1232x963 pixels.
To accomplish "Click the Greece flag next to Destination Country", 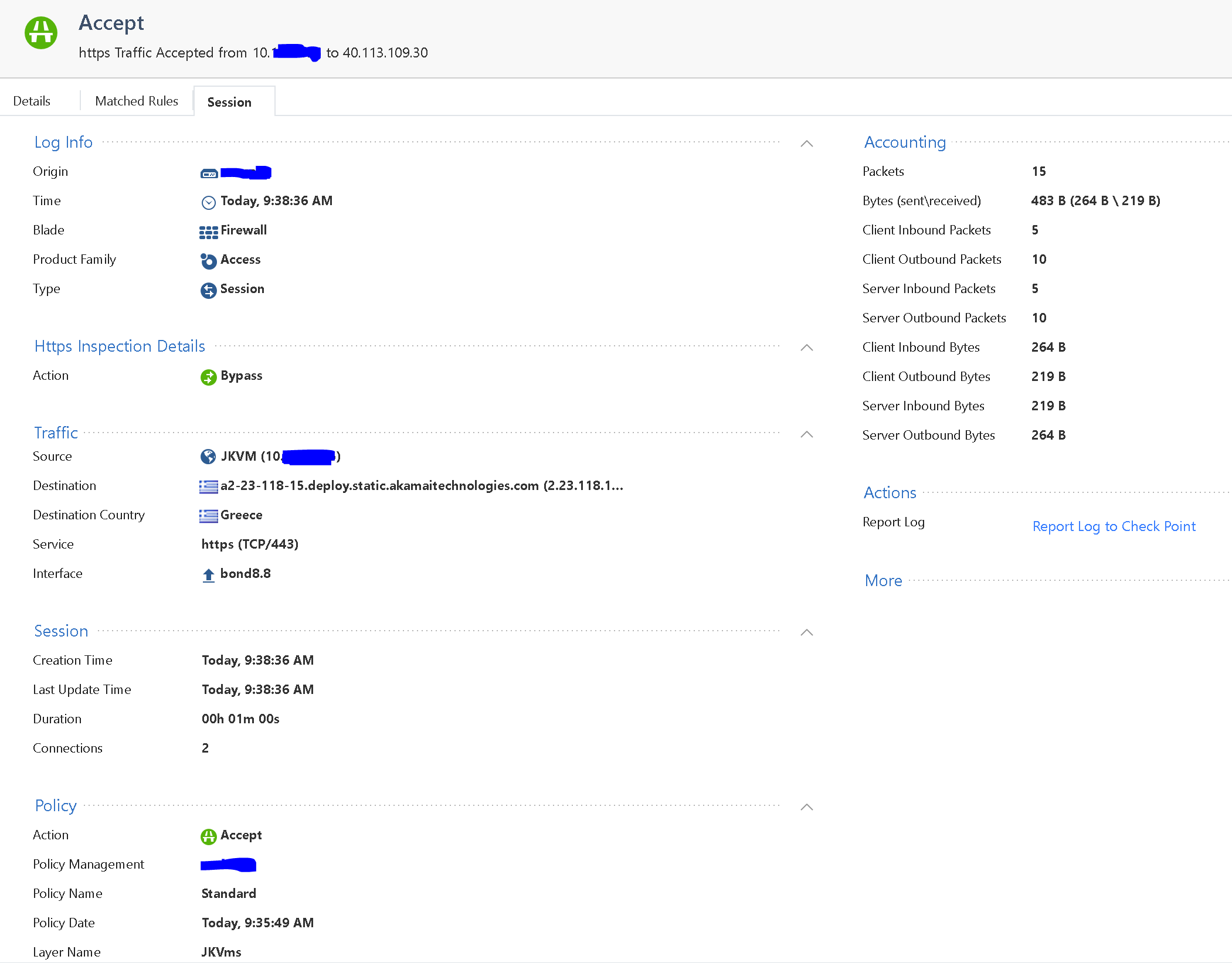I will point(208,516).
